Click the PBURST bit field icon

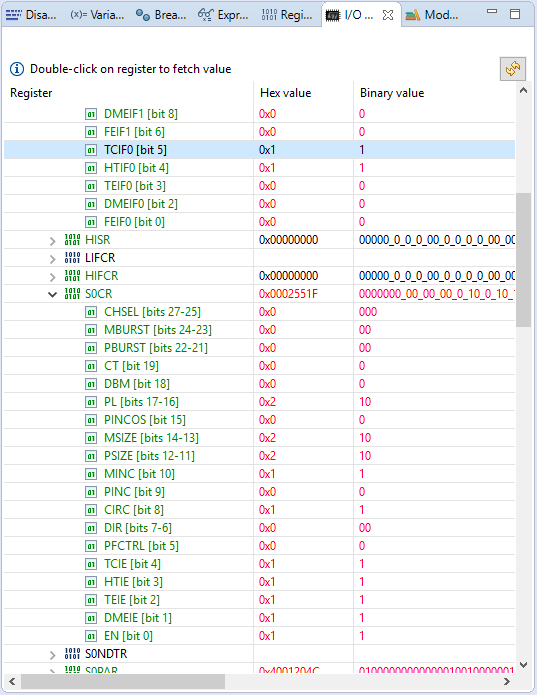click(91, 348)
